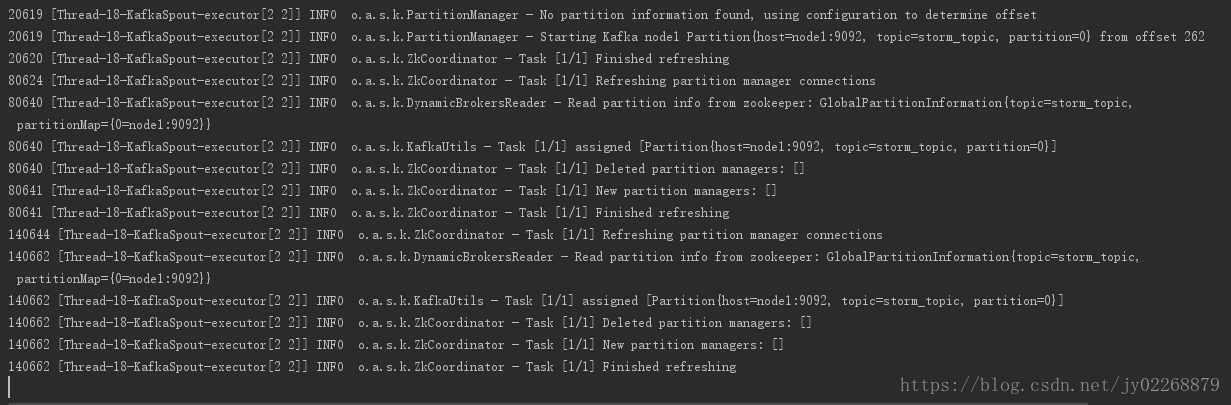1231x405 pixels.
Task: Click the second "partitionMap={0=node1:9092}}" continuation line
Action: pyautogui.click(x=115, y=279)
